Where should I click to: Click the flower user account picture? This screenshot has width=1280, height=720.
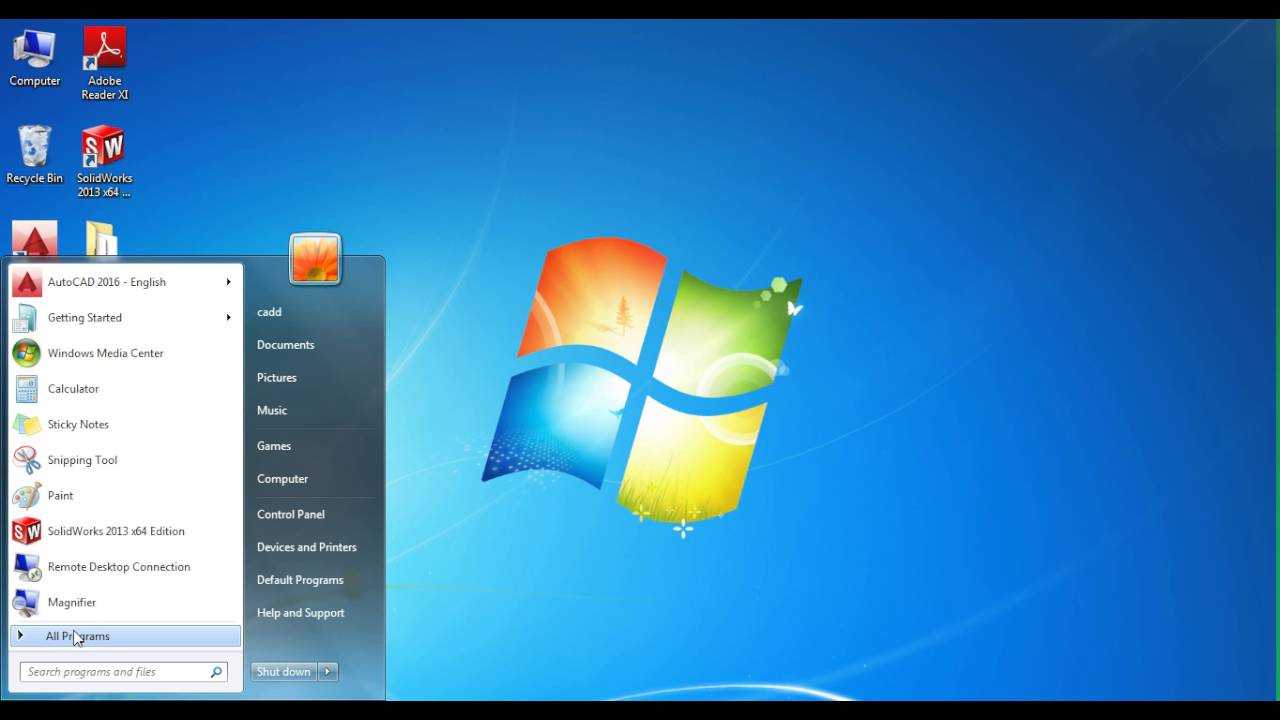[315, 259]
